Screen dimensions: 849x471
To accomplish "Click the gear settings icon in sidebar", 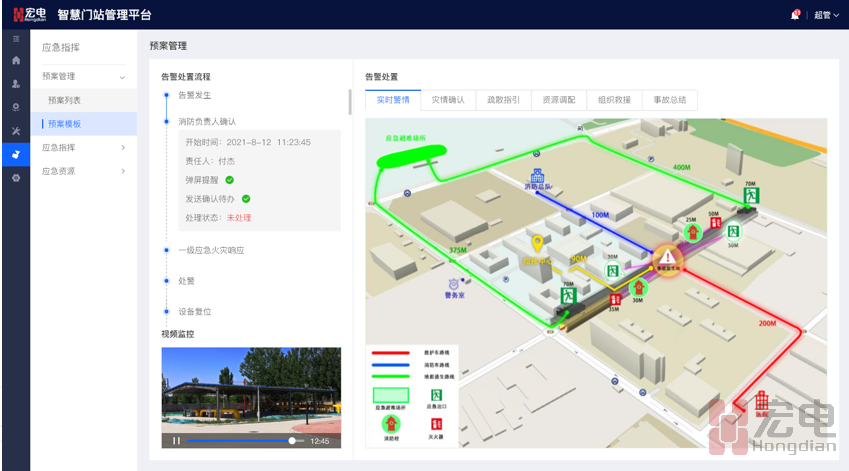I will pyautogui.click(x=15, y=177).
